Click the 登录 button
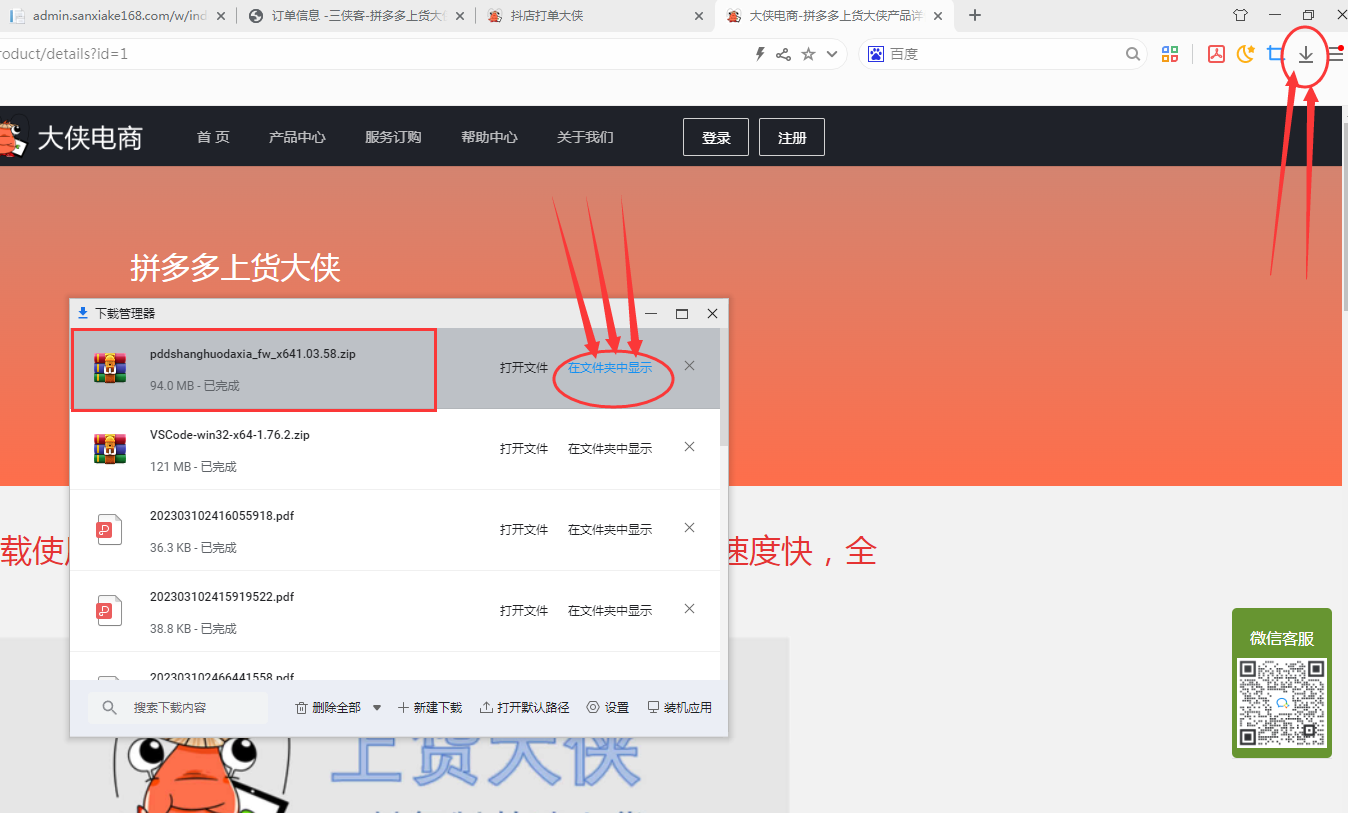This screenshot has height=813, width=1348. tap(716, 137)
